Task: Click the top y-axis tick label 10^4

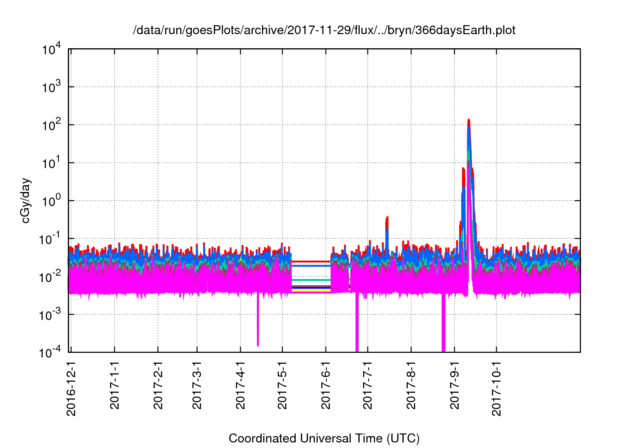Action: point(52,50)
